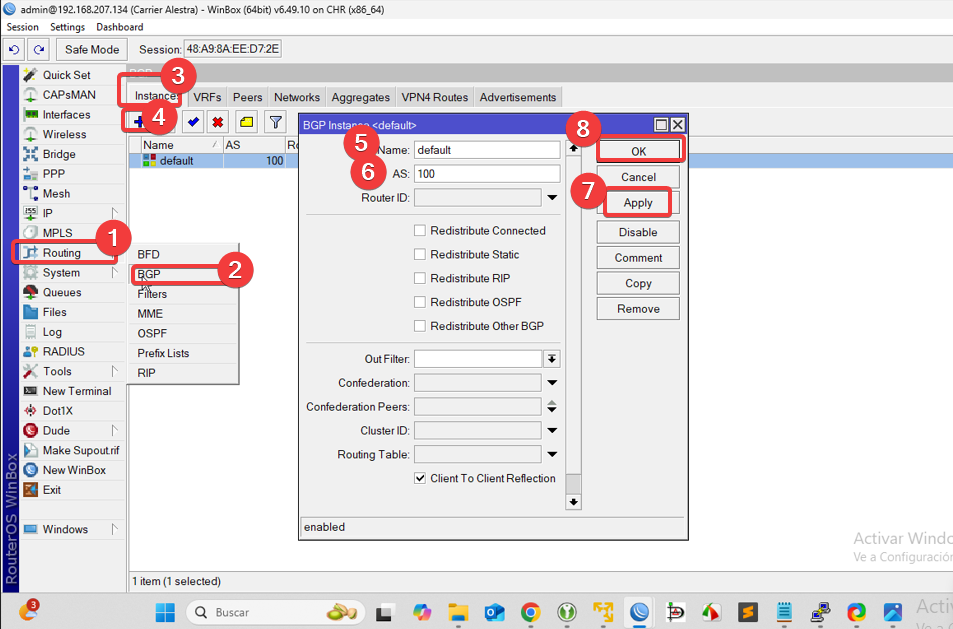953x629 pixels.
Task: Open the Filter funnel icon
Action: (x=274, y=121)
